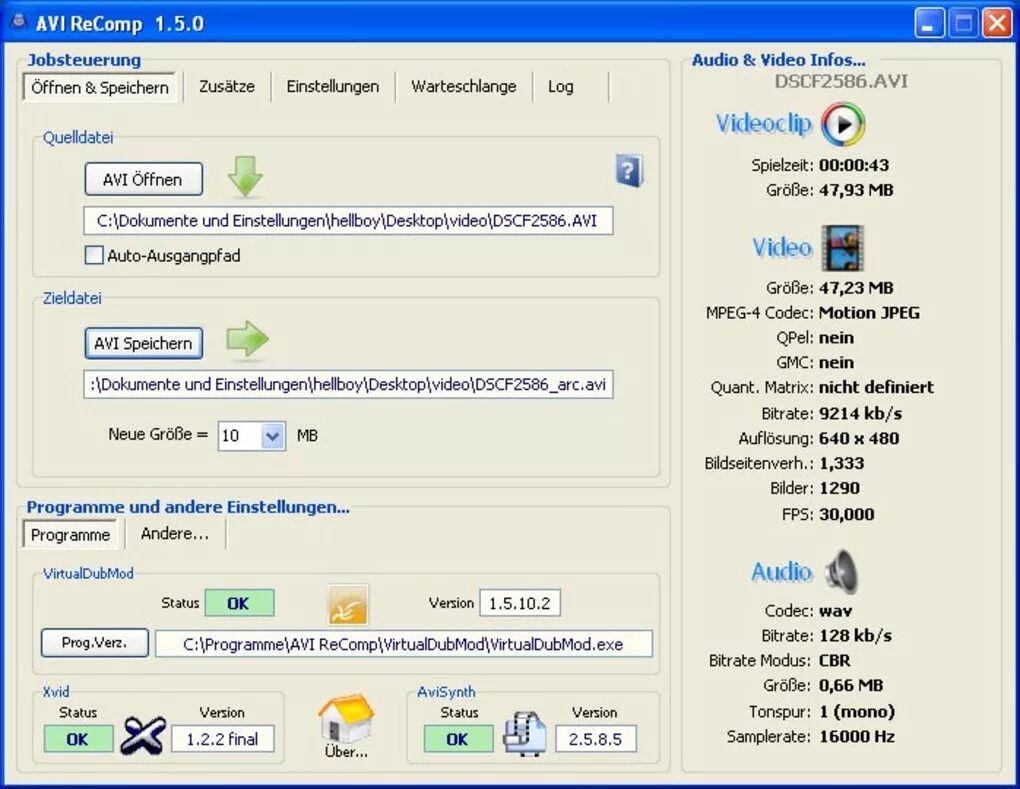Open the Log tab
Image resolution: width=1020 pixels, height=789 pixels.
[x=561, y=87]
